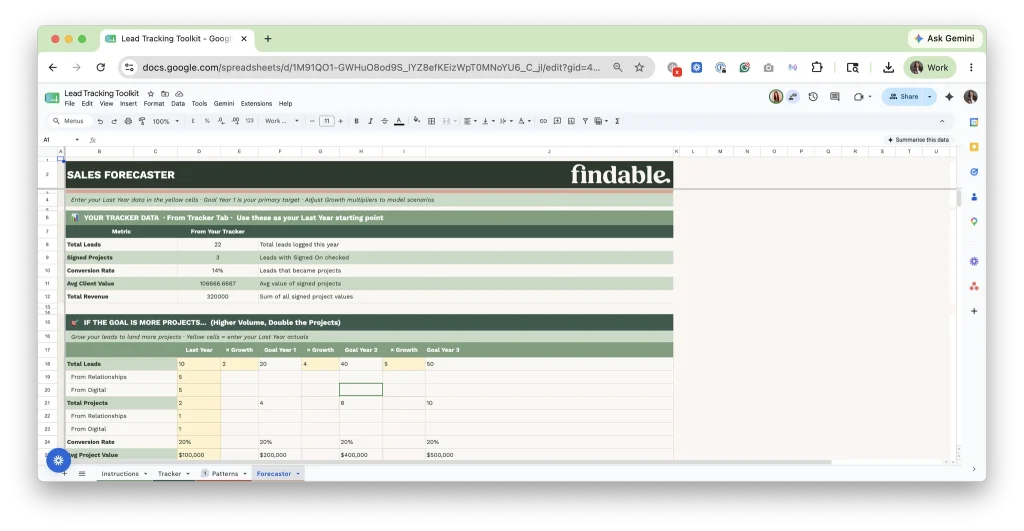
Task: Open the text colour picker
Action: click(399, 121)
